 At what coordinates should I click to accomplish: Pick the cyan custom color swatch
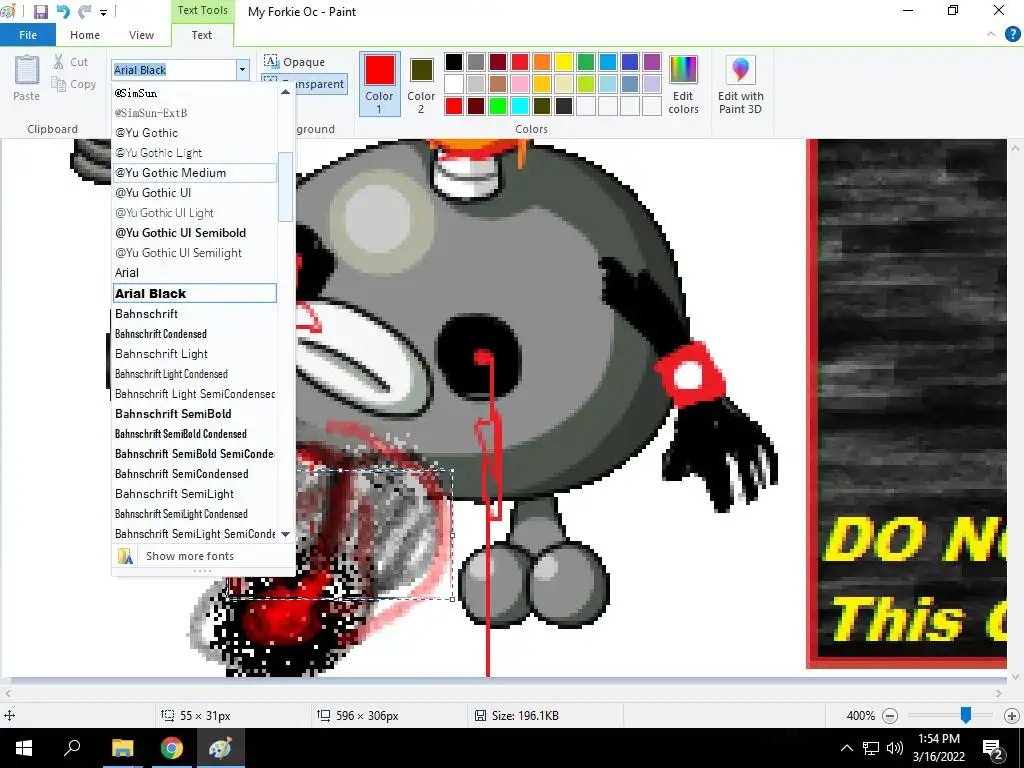pos(520,106)
